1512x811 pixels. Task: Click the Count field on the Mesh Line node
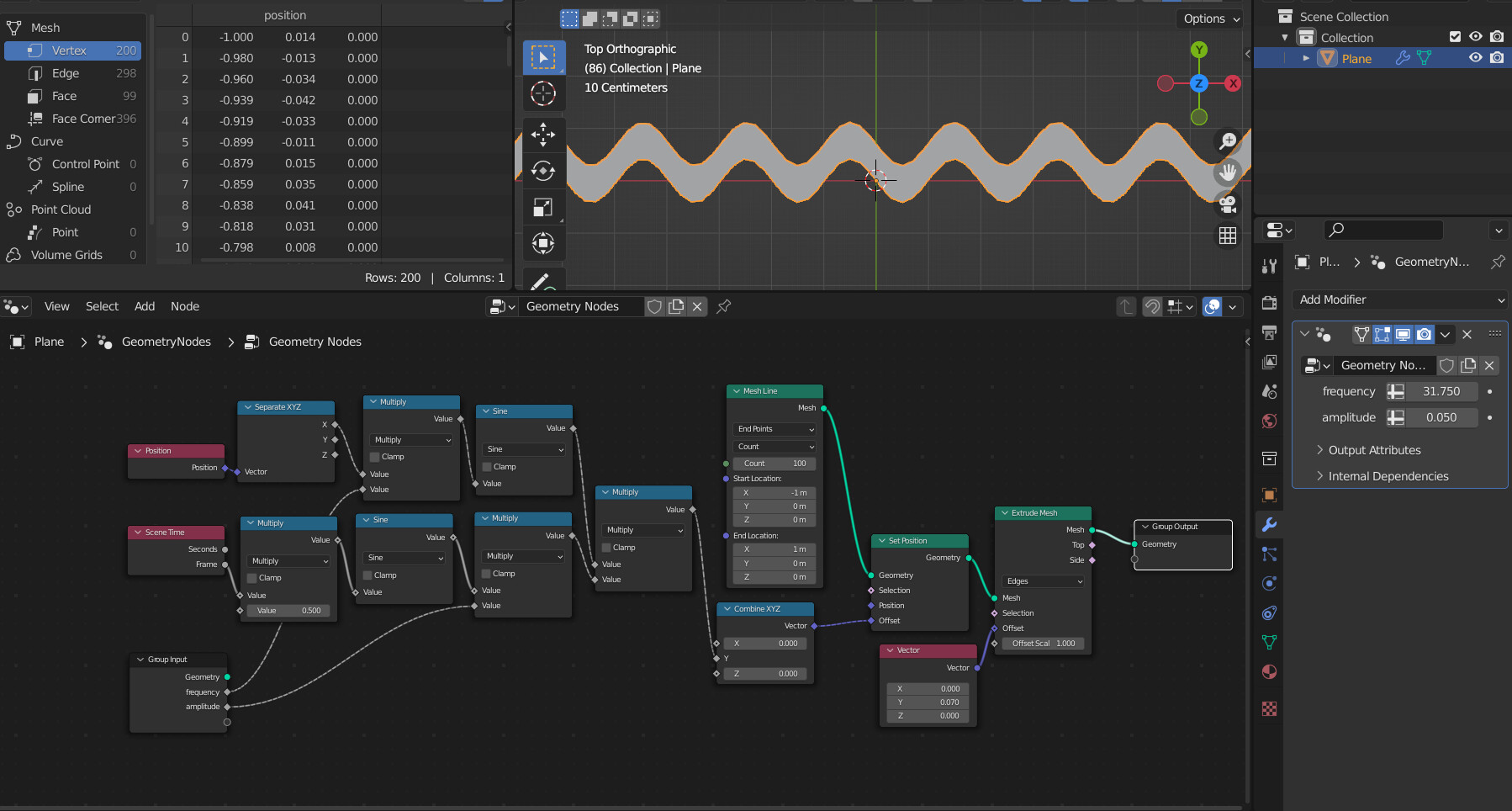[774, 463]
